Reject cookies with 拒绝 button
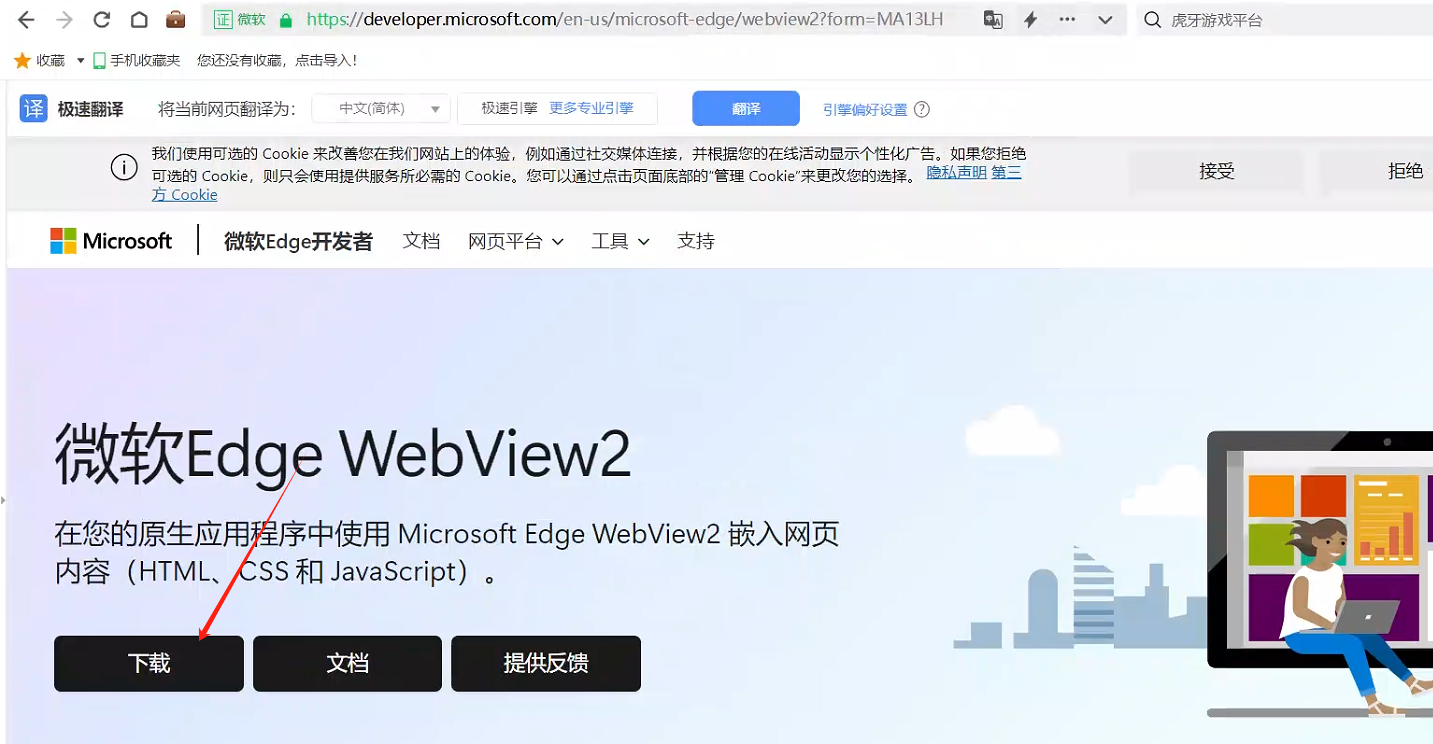The width and height of the screenshot is (1433, 744). pyautogui.click(x=1376, y=171)
